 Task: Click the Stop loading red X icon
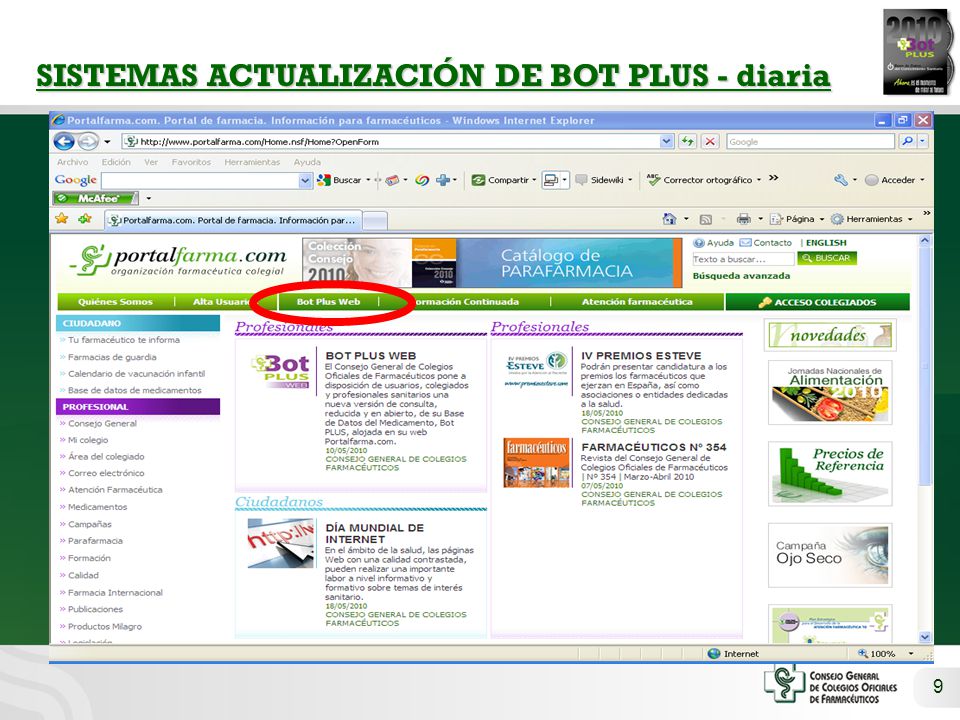[x=710, y=141]
